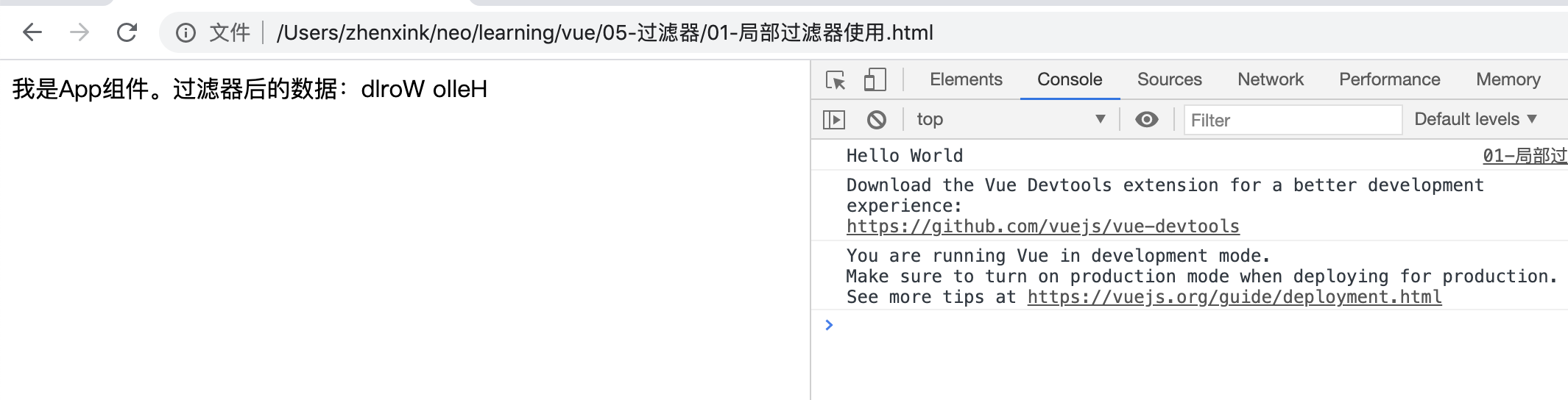Click the Filter input field
Viewport: 1568px width, 400px height.
pos(1293,120)
